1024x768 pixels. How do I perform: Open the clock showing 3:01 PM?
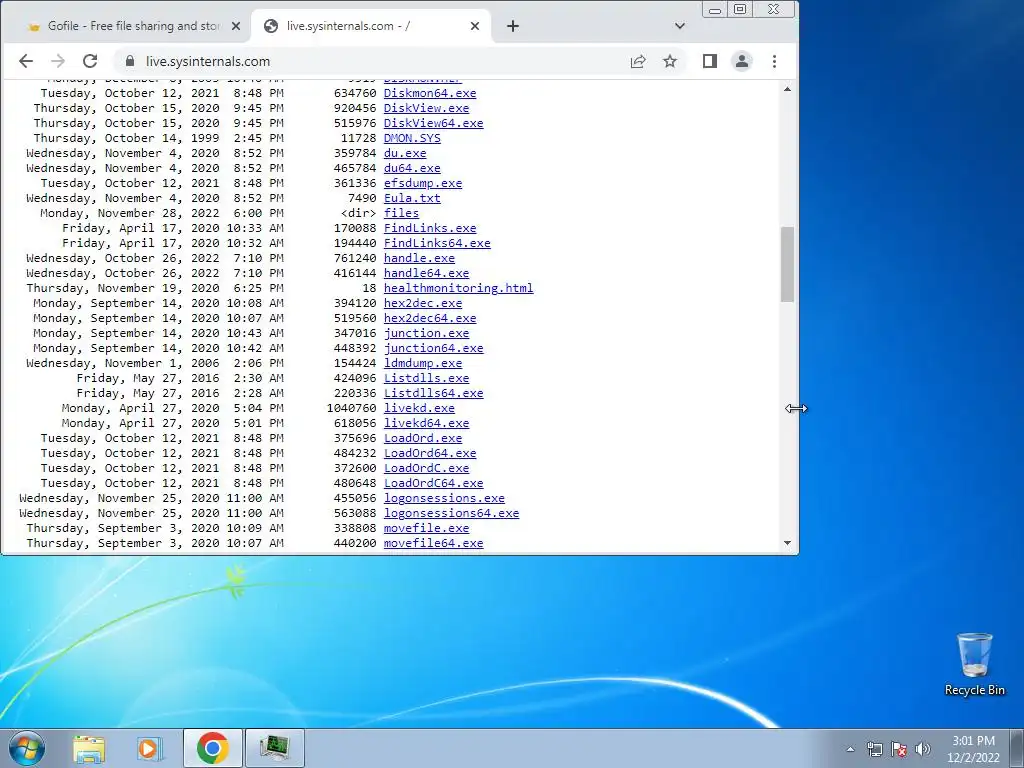[973, 749]
